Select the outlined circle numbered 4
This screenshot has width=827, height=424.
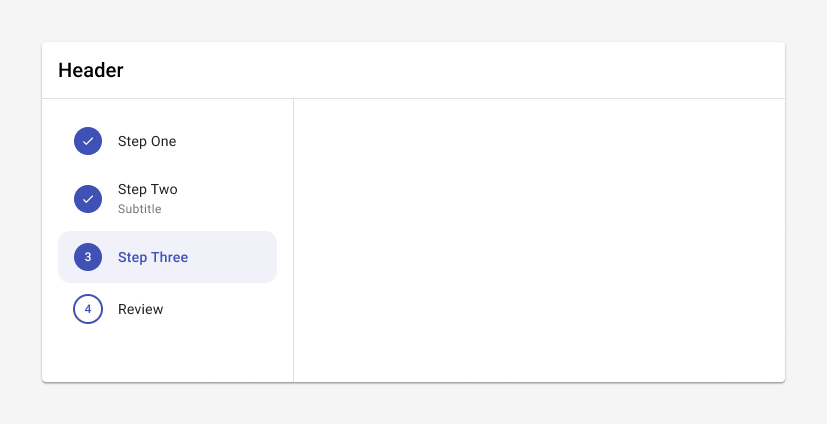pos(88,309)
